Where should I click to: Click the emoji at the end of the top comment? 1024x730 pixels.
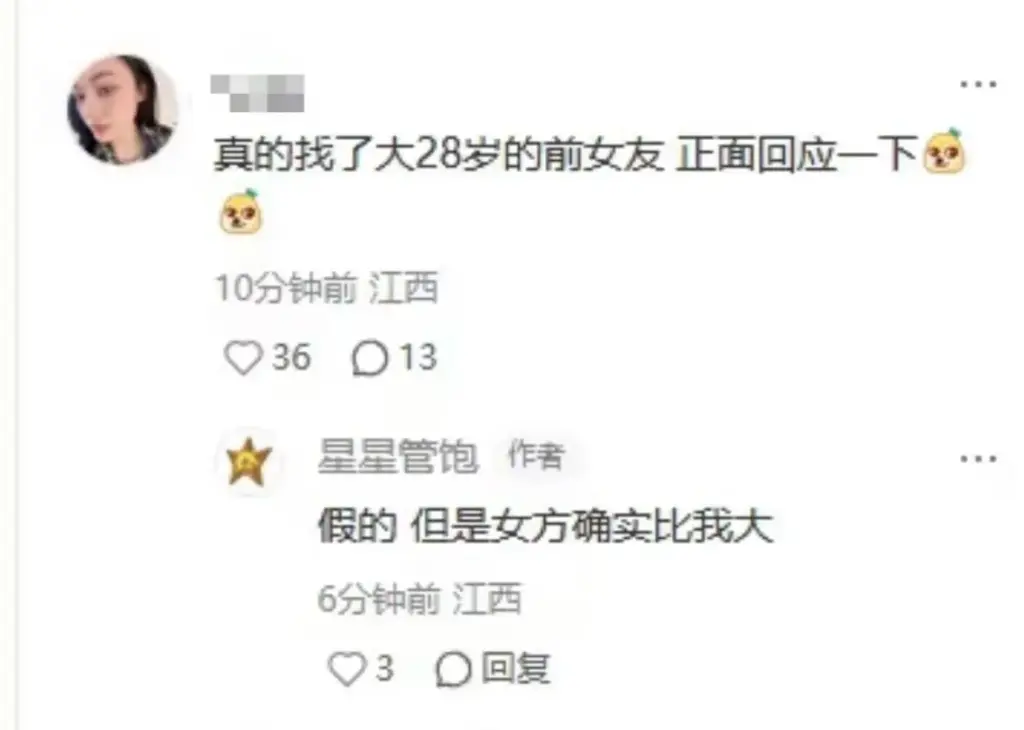[943, 152]
